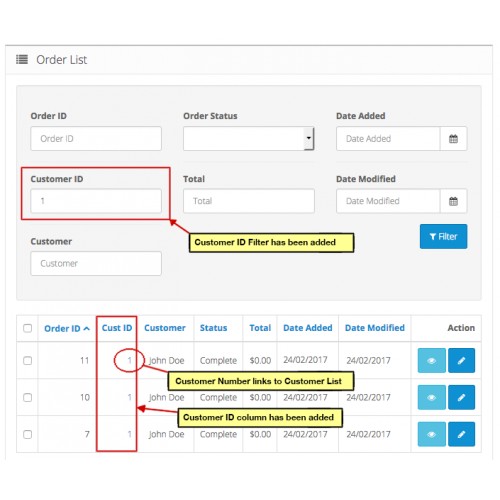The width and height of the screenshot is (500, 500).
Task: View order 7 with the eye icon
Action: (x=432, y=434)
